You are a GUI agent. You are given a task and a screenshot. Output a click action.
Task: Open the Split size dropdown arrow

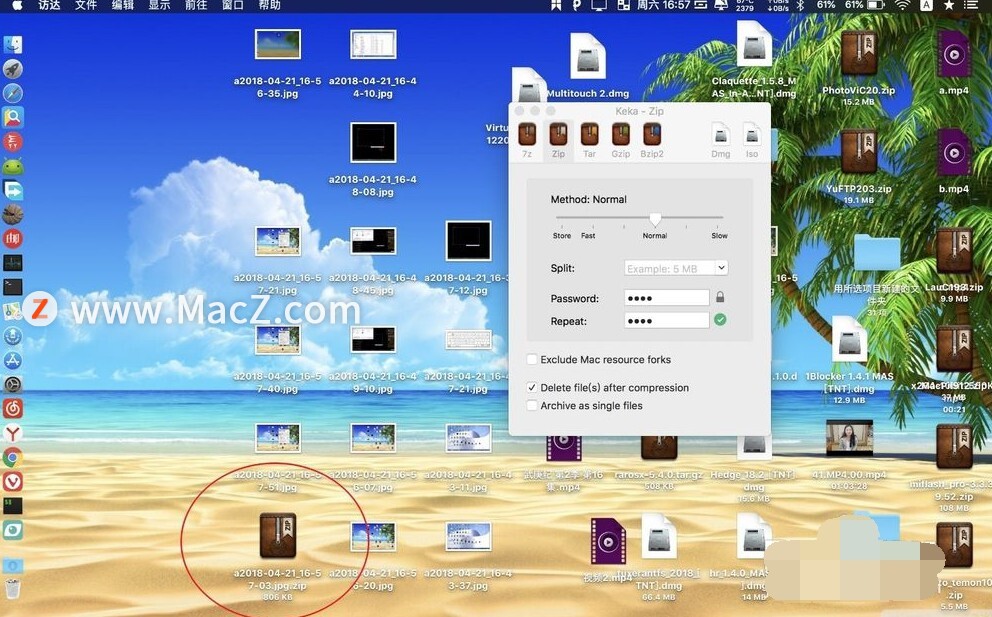[721, 268]
